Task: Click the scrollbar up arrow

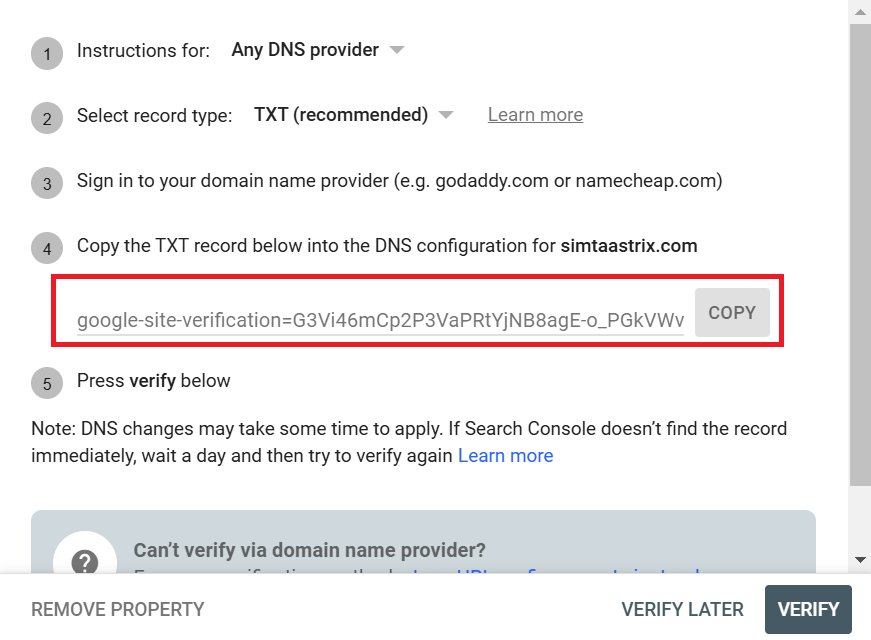Action: (859, 11)
